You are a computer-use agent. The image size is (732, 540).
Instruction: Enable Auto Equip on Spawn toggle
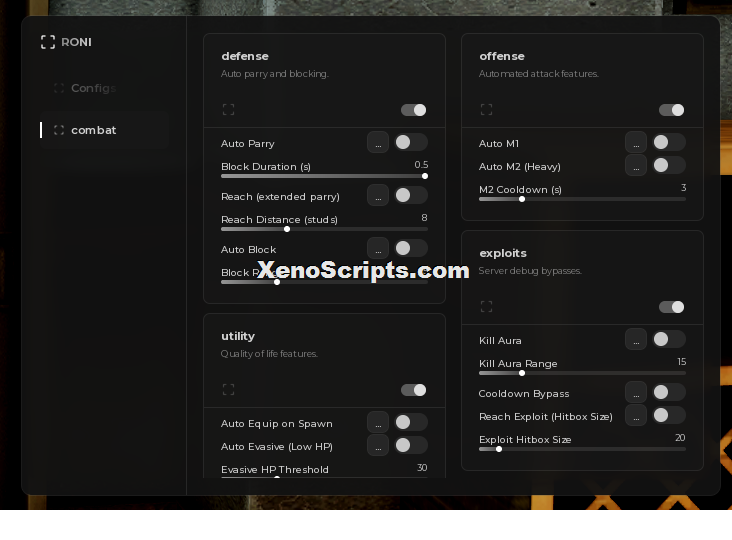point(411,422)
